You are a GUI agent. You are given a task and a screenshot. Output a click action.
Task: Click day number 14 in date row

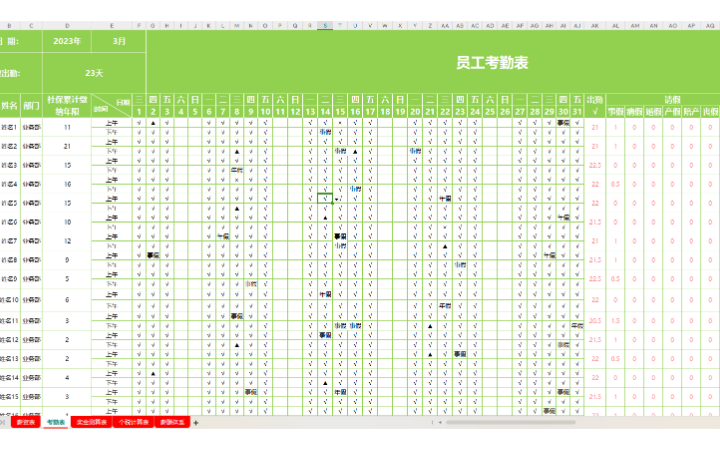(x=325, y=112)
